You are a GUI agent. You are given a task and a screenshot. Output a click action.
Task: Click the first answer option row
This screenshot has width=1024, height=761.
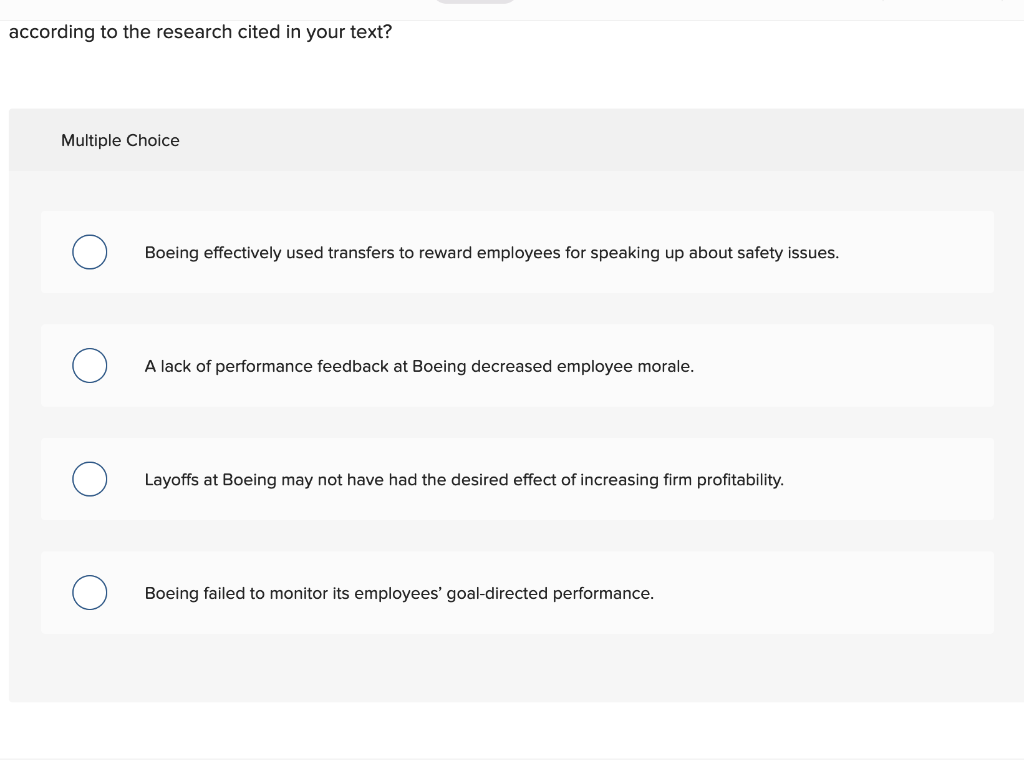pyautogui.click(x=520, y=252)
